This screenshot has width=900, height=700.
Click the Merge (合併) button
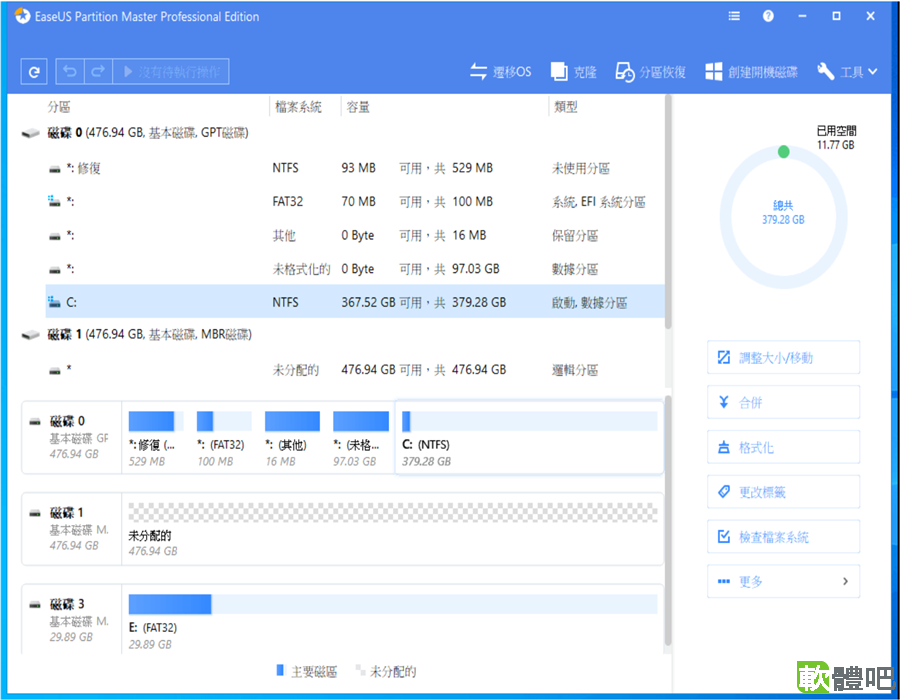pos(783,402)
